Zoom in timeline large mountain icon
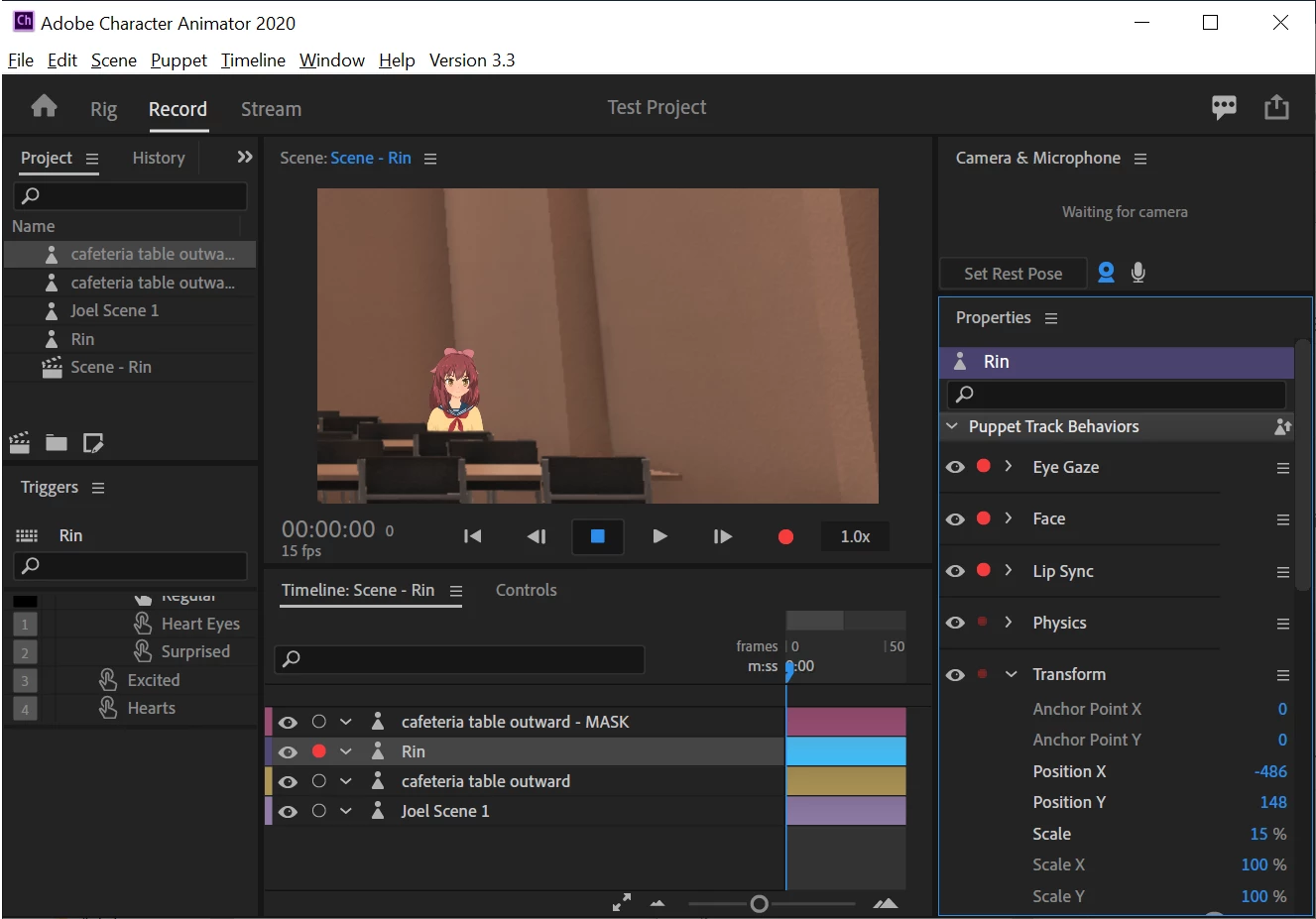Screen dimensions: 1316x919 pos(886,903)
